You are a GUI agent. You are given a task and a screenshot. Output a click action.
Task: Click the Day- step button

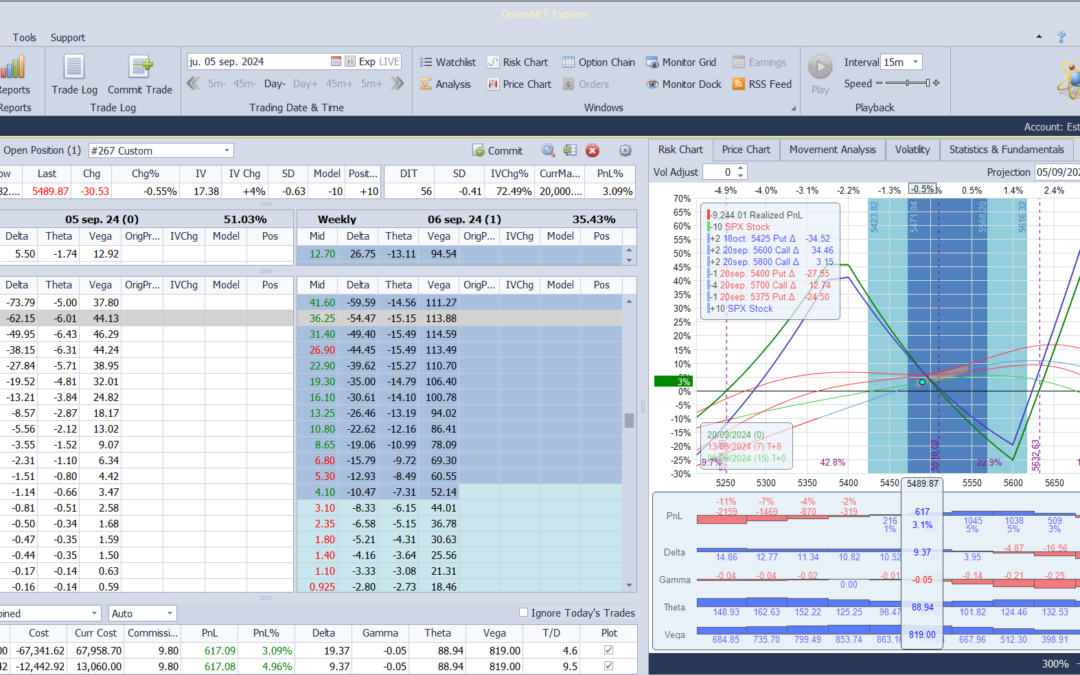coord(275,84)
